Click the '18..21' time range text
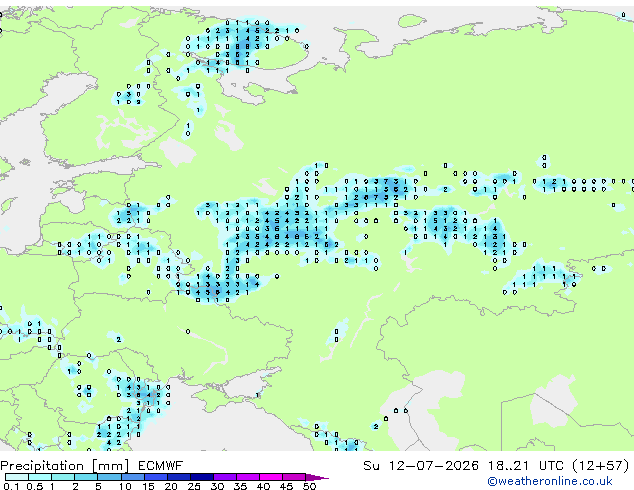Image resolution: width=634 pixels, height=490 pixels. [x=508, y=466]
